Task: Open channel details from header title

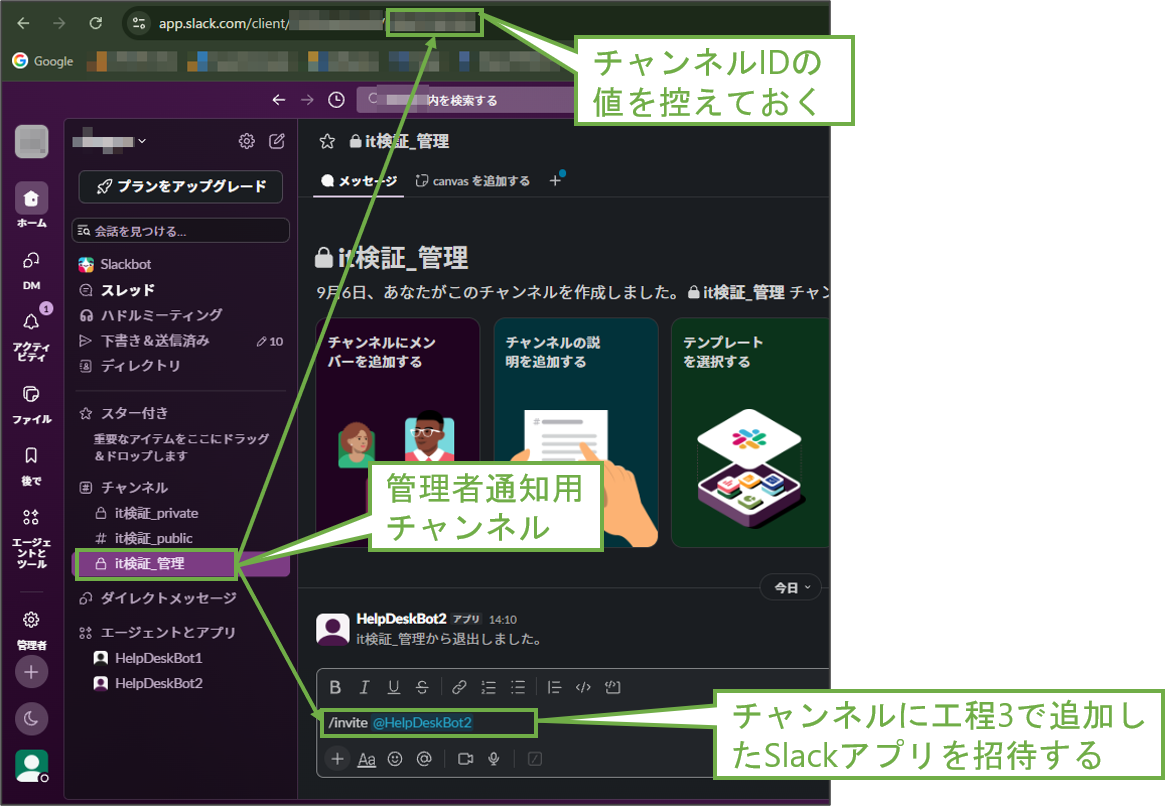Action: point(399,141)
